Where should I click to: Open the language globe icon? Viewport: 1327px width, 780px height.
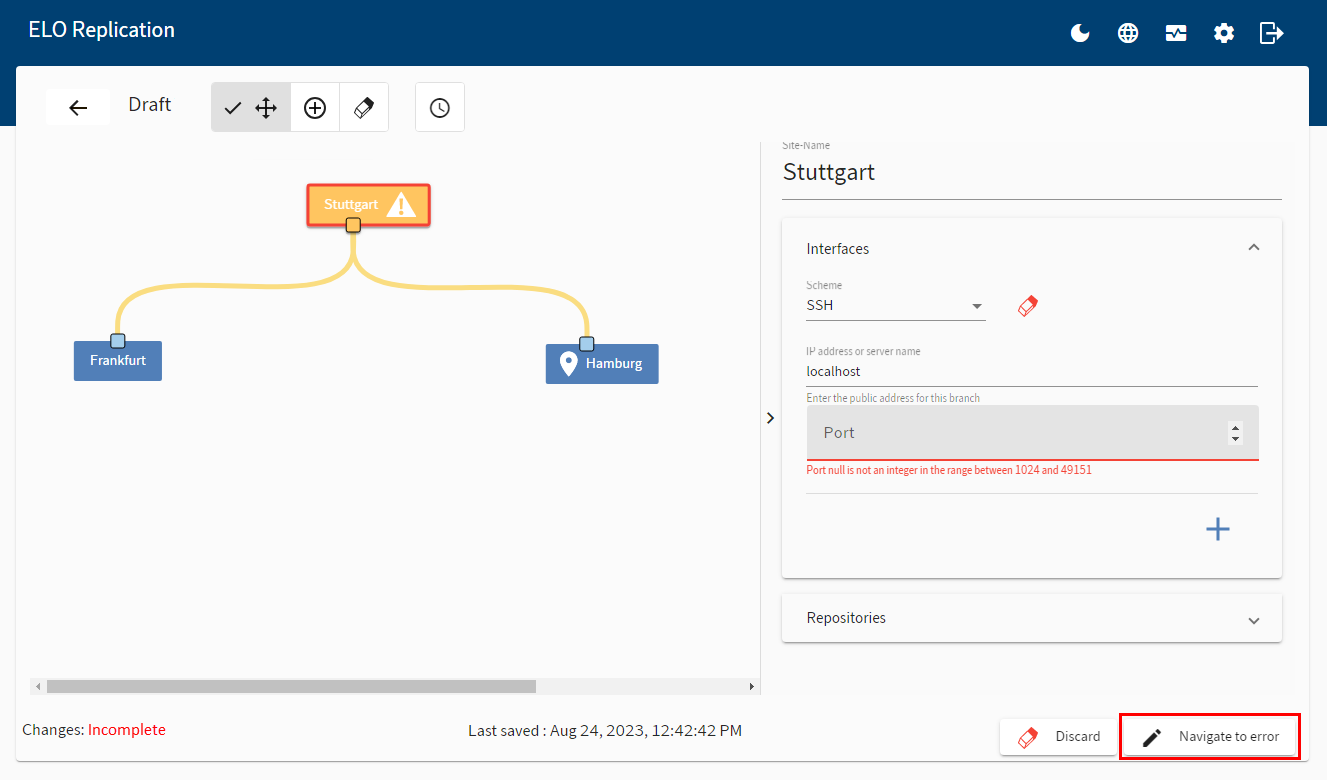coord(1128,33)
